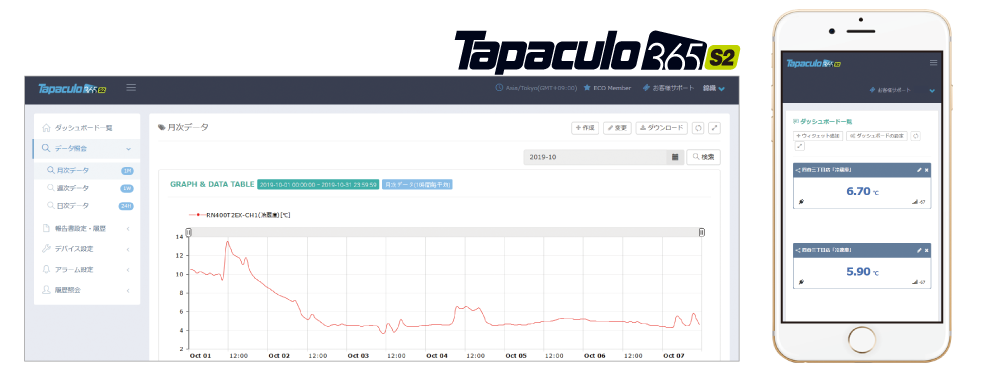Click the share icon on the 5.90 ℃ widget
The width and height of the screenshot is (990, 371).
click(798, 251)
